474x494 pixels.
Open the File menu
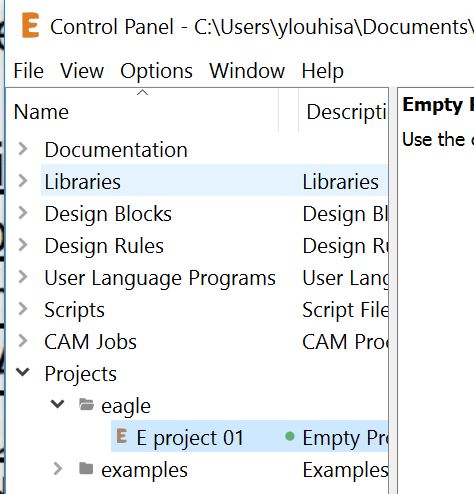(x=29, y=71)
